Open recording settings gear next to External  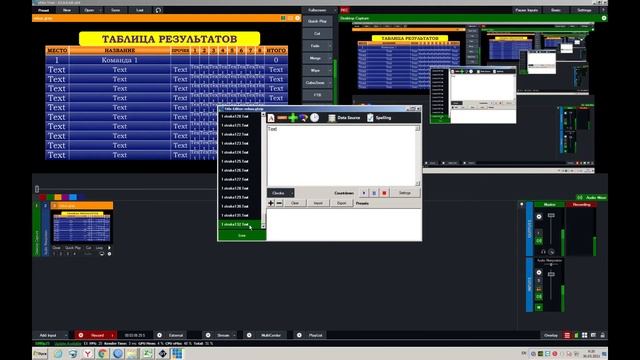(159, 336)
